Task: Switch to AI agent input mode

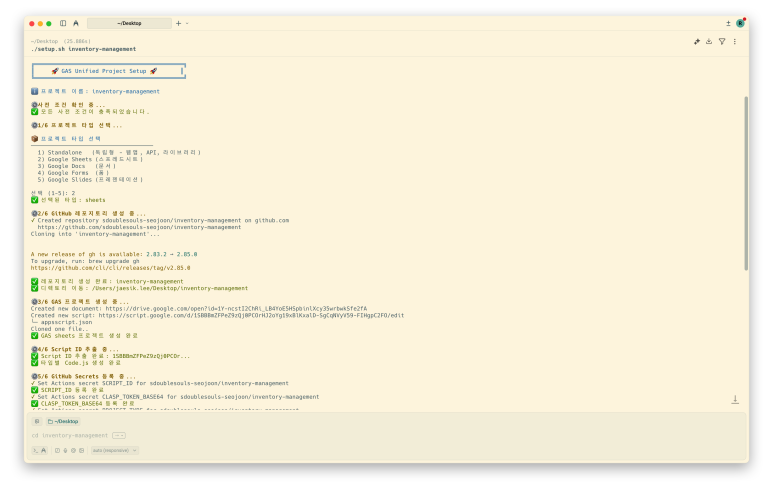Action: (x=44, y=450)
